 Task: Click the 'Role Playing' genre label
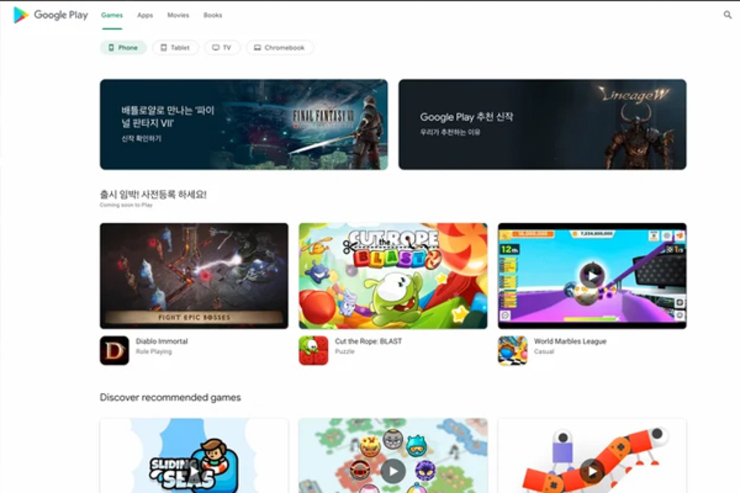[153, 351]
